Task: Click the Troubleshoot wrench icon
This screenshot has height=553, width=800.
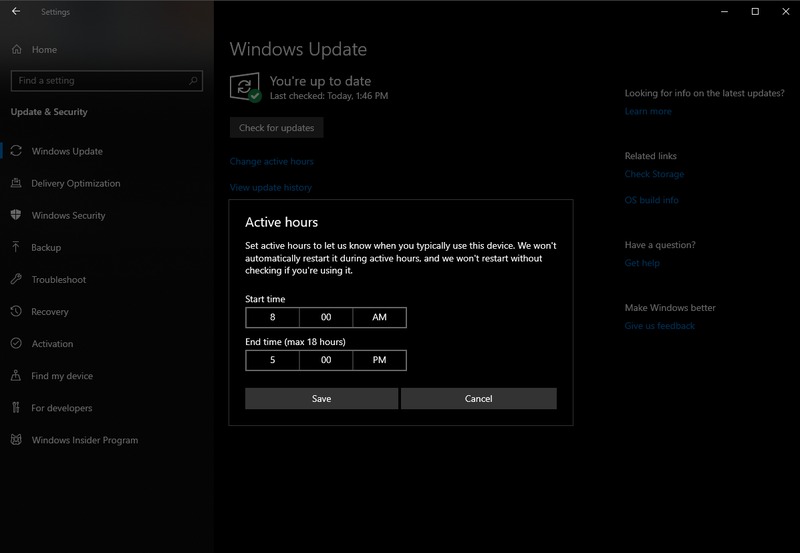Action: click(x=16, y=279)
